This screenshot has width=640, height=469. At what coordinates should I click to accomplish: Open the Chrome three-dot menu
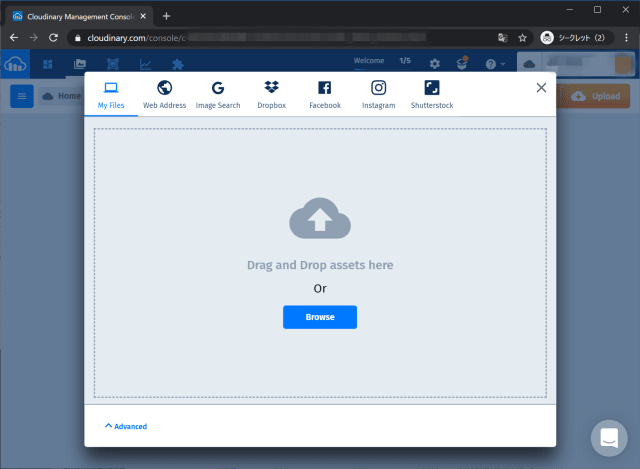[626, 38]
